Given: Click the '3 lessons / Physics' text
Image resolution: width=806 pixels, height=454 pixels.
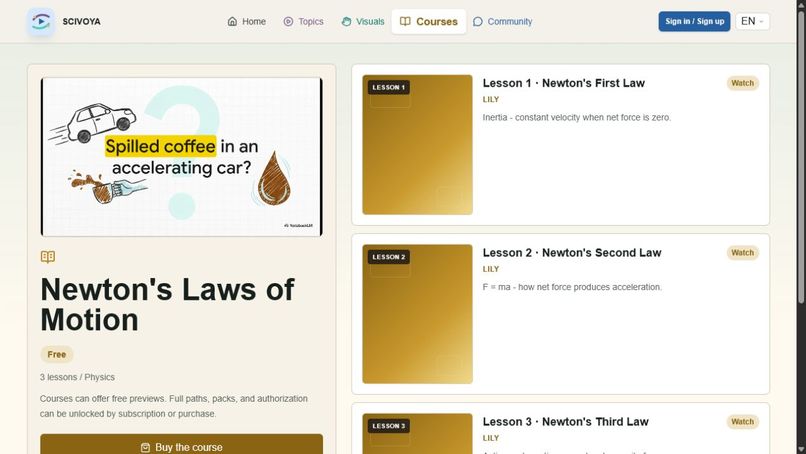Looking at the screenshot, I should pos(77,377).
